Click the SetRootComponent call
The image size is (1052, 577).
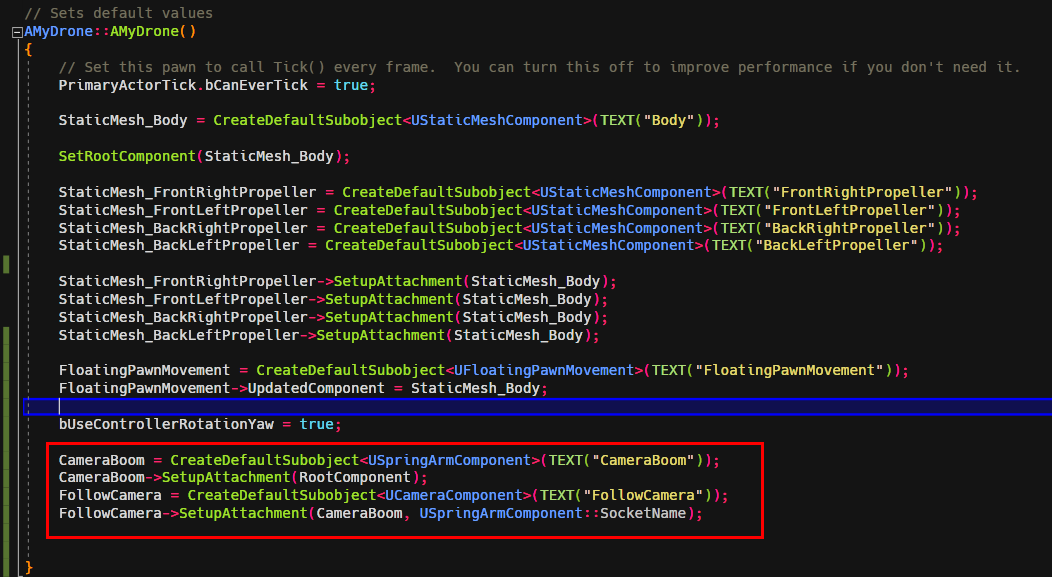[x=204, y=156]
